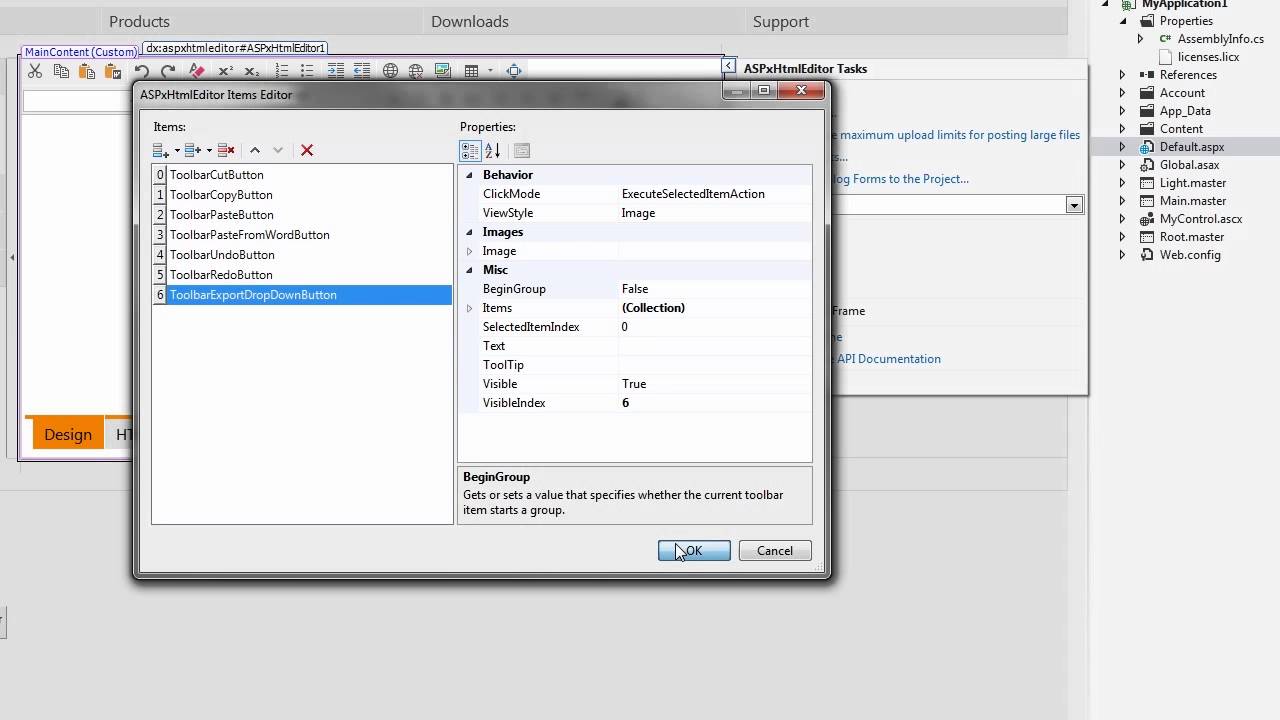Click the Paste icon in the HTML editor toolbar
Screen dimensions: 1280x720
tap(87, 71)
